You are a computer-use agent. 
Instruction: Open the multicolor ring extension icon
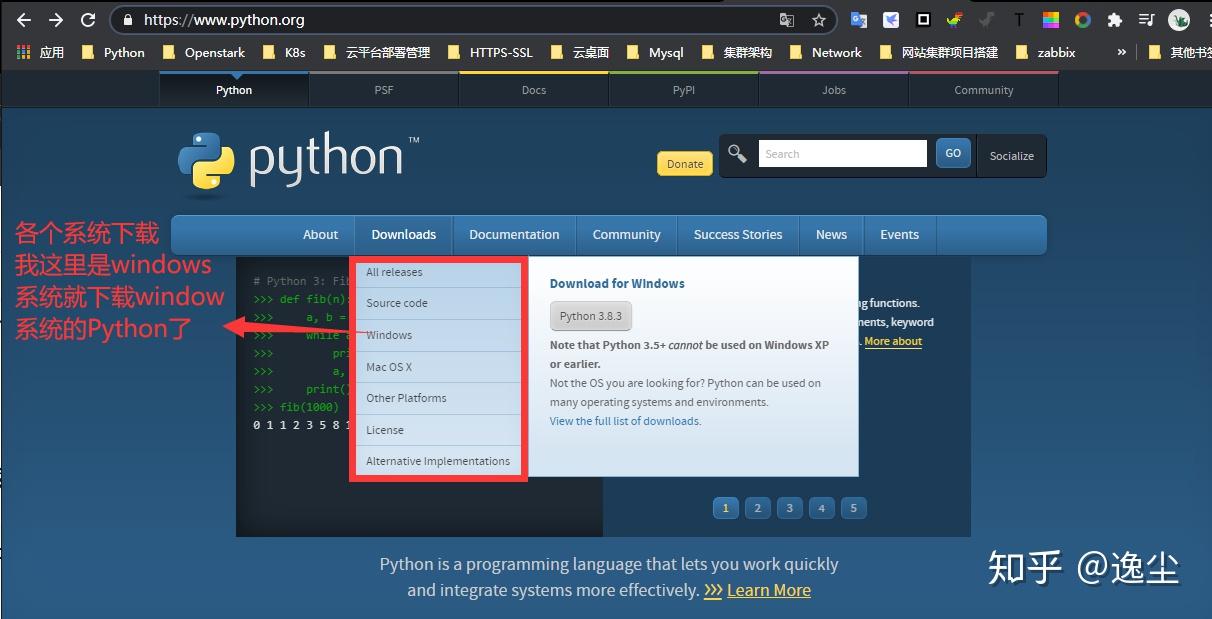coord(1083,20)
